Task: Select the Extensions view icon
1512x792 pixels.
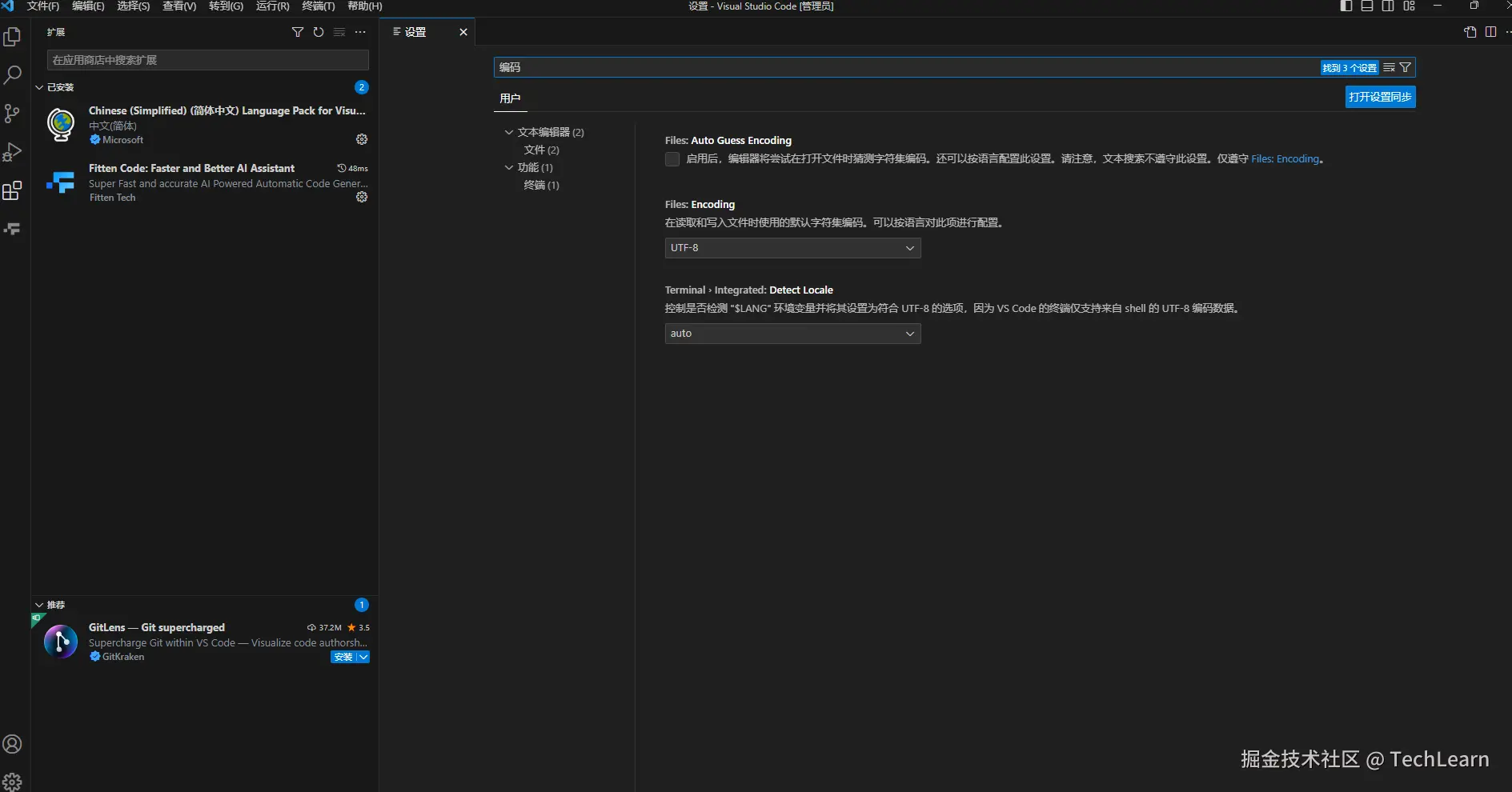Action: pyautogui.click(x=13, y=190)
